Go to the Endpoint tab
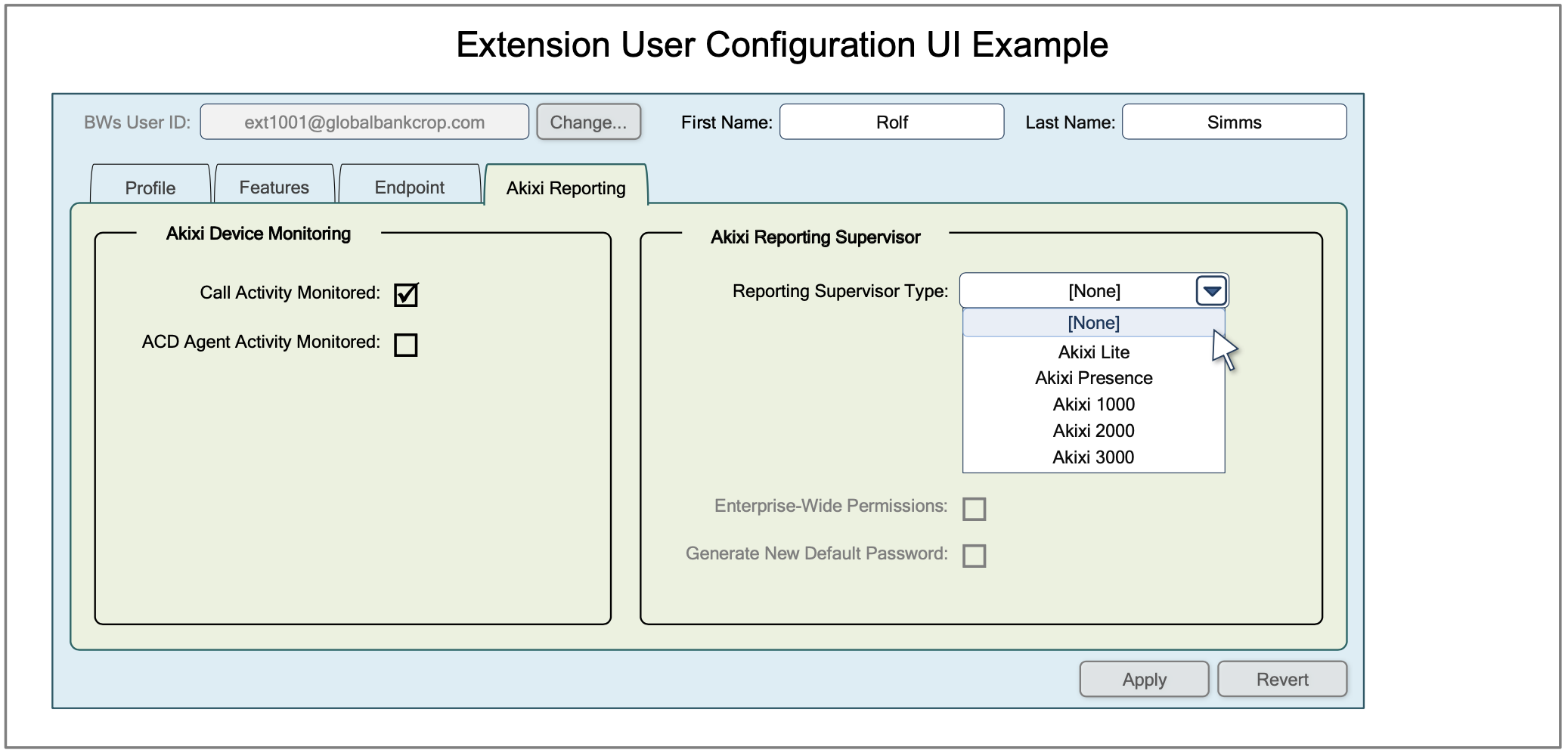Image resolution: width=1568 pixels, height=753 pixels. (409, 187)
